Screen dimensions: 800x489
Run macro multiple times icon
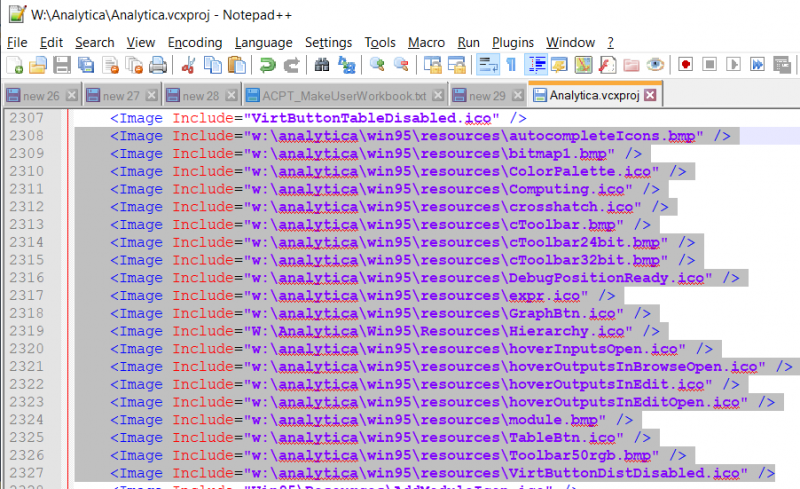pos(757,65)
